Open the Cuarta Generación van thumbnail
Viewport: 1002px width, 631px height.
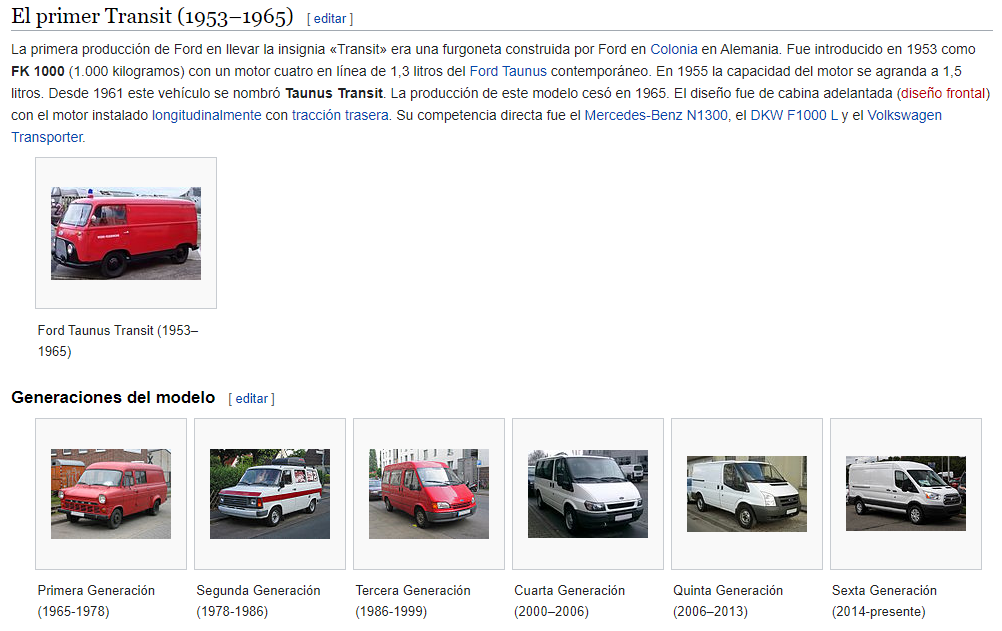(588, 494)
